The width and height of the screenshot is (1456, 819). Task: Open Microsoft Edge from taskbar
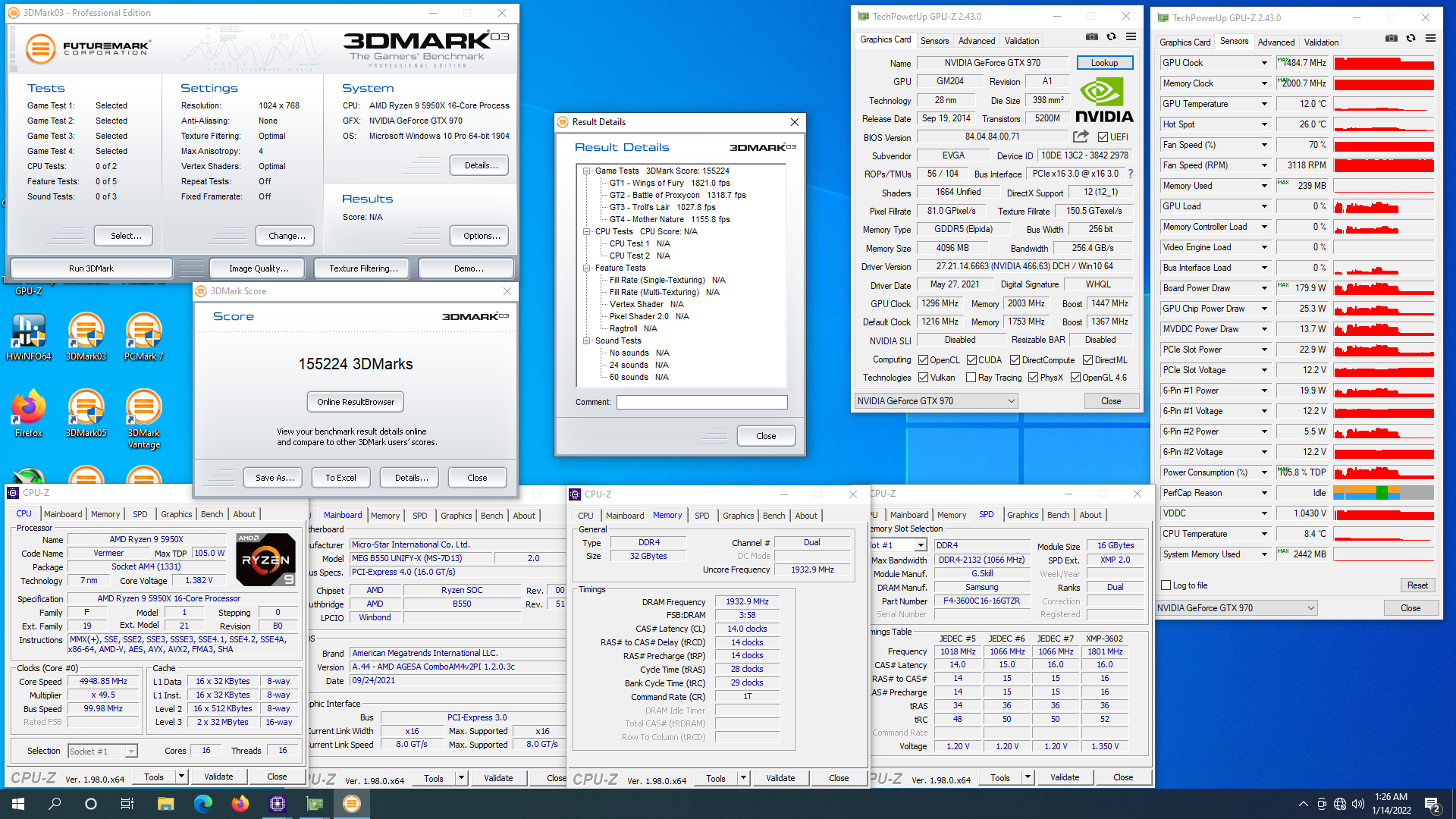[x=202, y=804]
